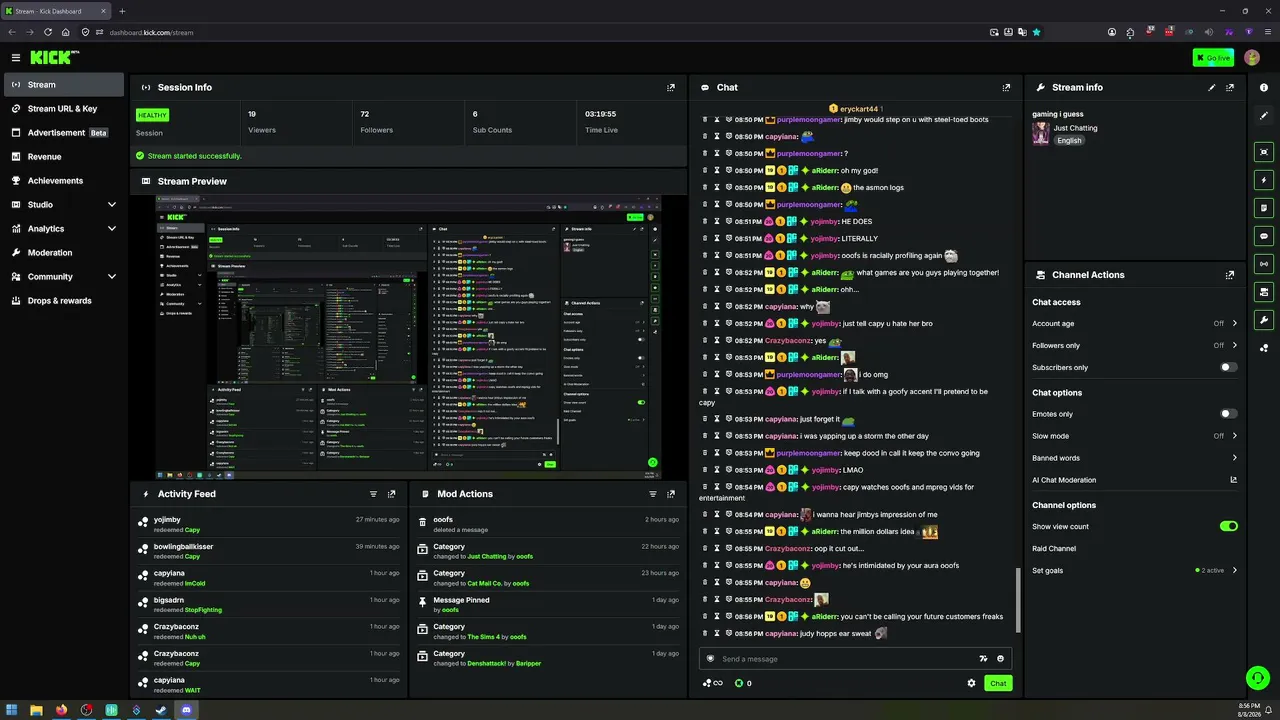Screen dimensions: 1280x720
Task: Click the green support headset button
Action: click(x=1258, y=678)
